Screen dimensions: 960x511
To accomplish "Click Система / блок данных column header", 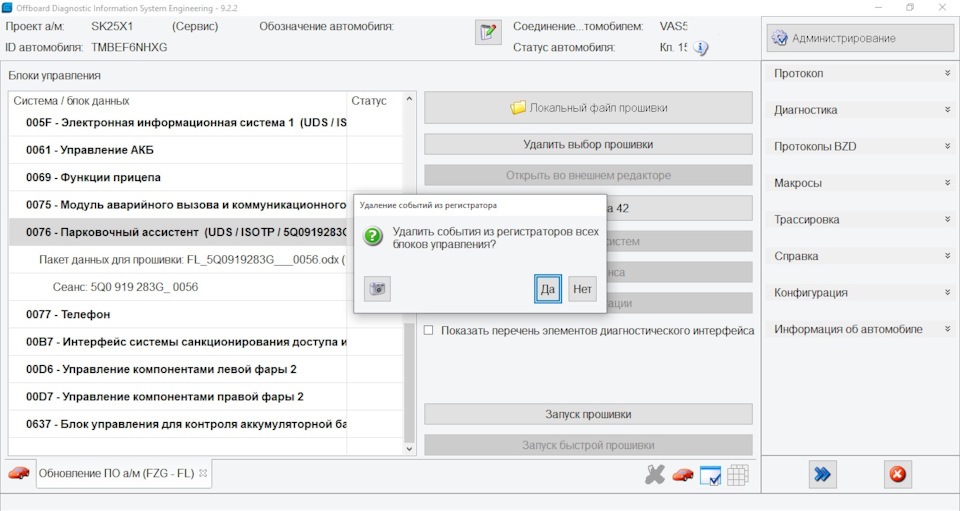I will click(x=178, y=100).
